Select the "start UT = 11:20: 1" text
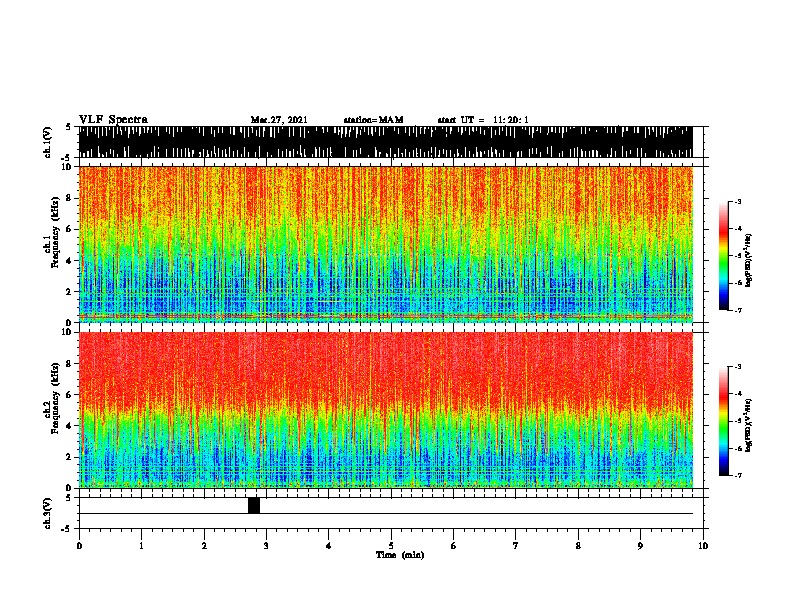 pyautogui.click(x=483, y=120)
